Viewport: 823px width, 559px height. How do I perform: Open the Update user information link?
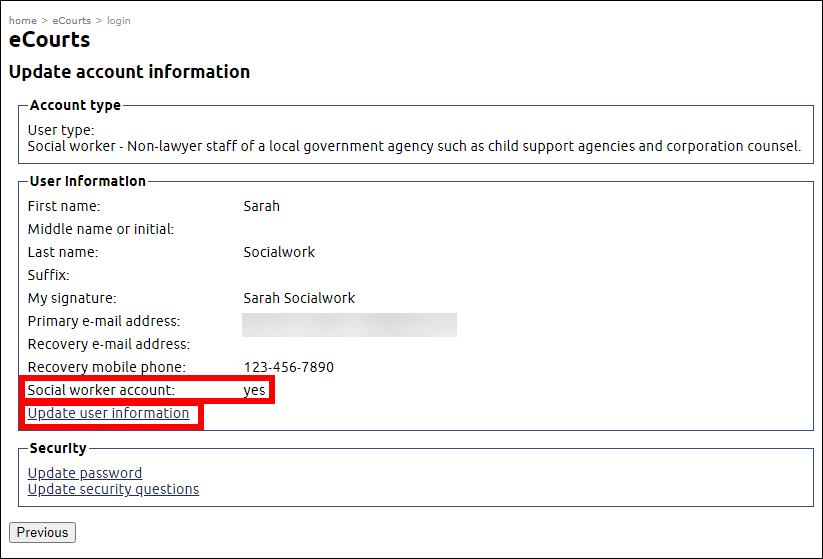tap(108, 413)
